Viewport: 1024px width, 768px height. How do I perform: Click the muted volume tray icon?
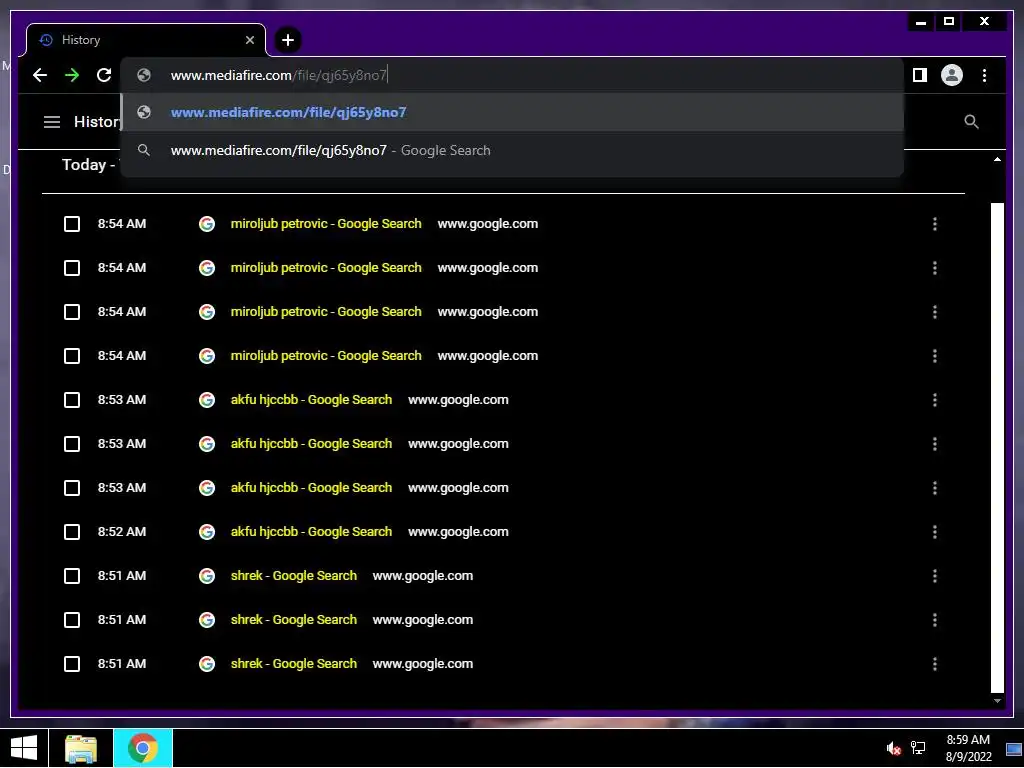893,748
